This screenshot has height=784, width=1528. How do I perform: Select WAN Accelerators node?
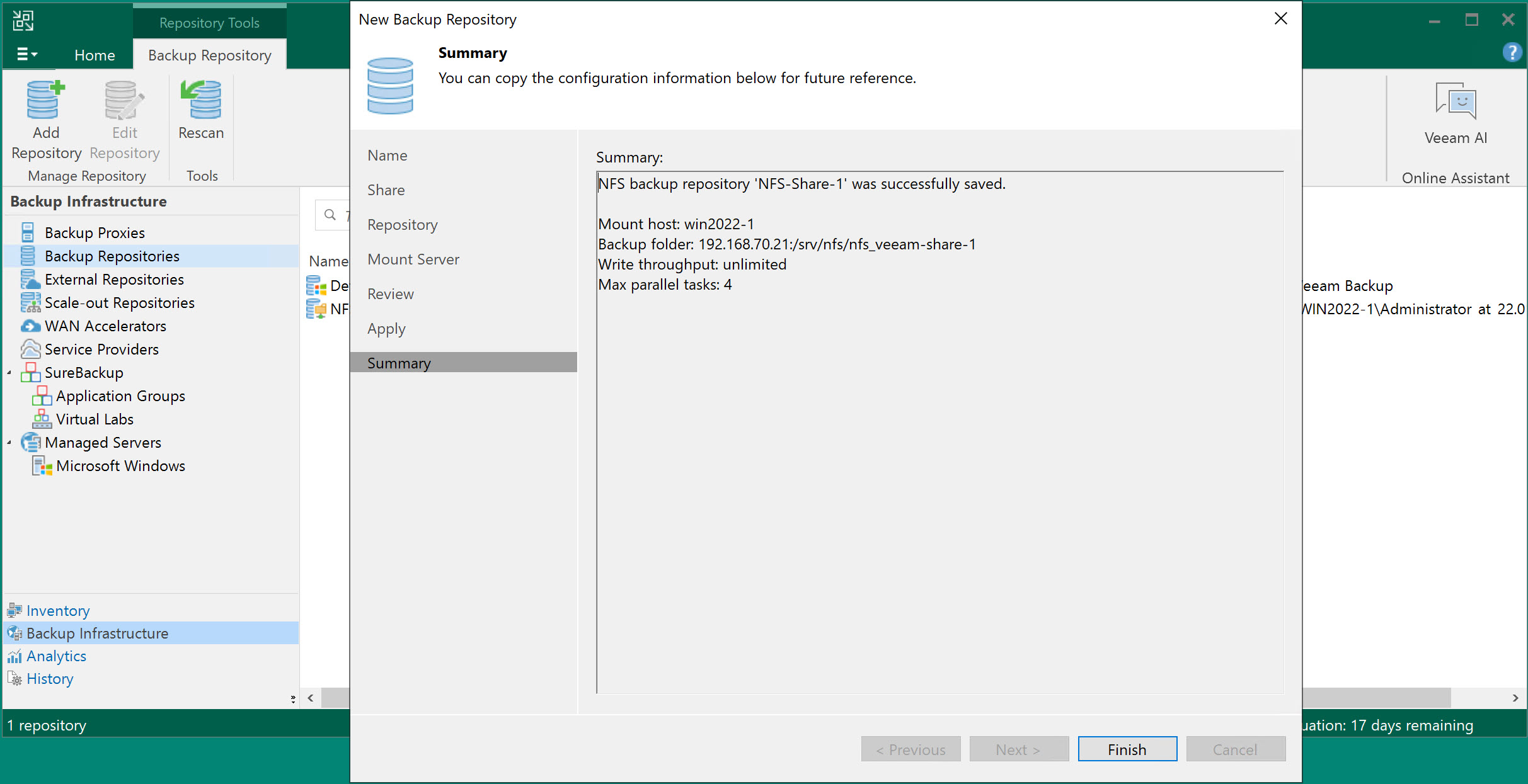tap(105, 326)
